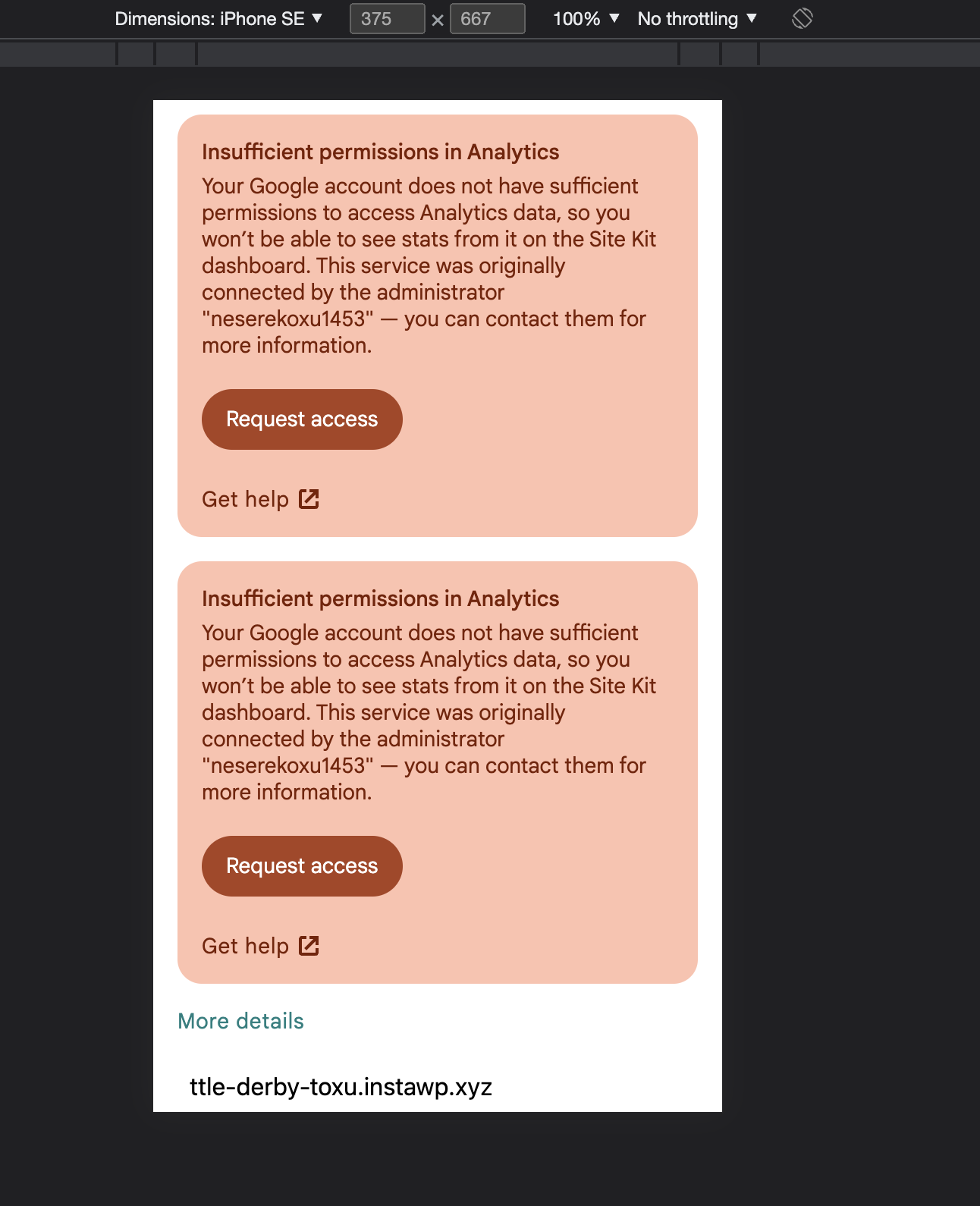Open the Get help link in the top banner
Image resolution: width=980 pixels, height=1206 pixels.
[x=244, y=499]
